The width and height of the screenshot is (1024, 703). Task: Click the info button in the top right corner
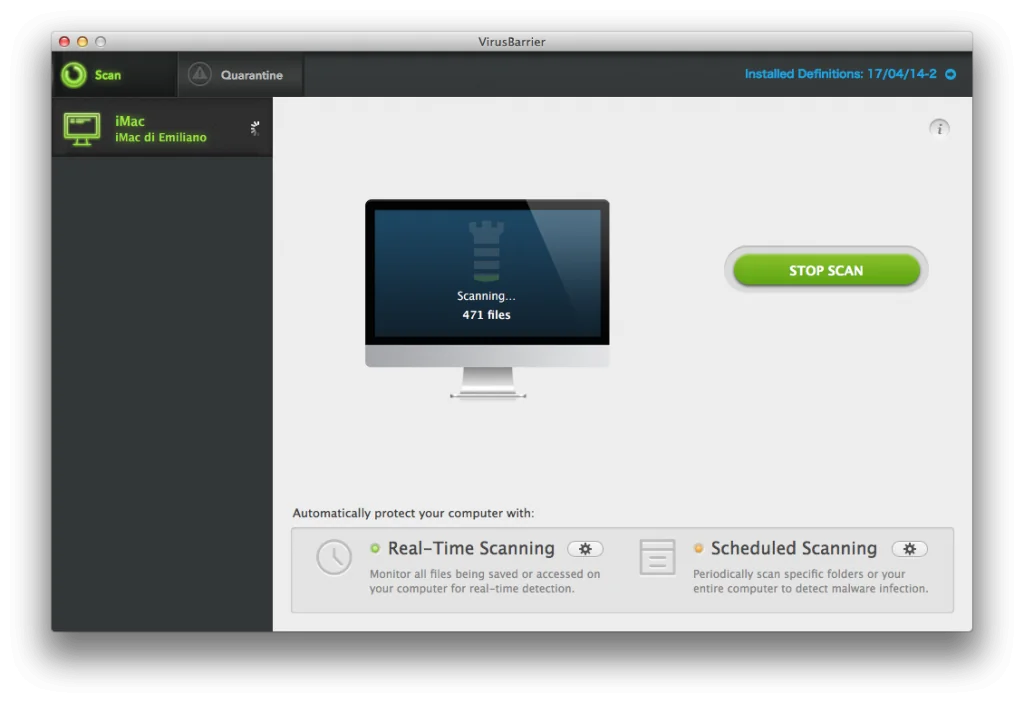point(938,128)
